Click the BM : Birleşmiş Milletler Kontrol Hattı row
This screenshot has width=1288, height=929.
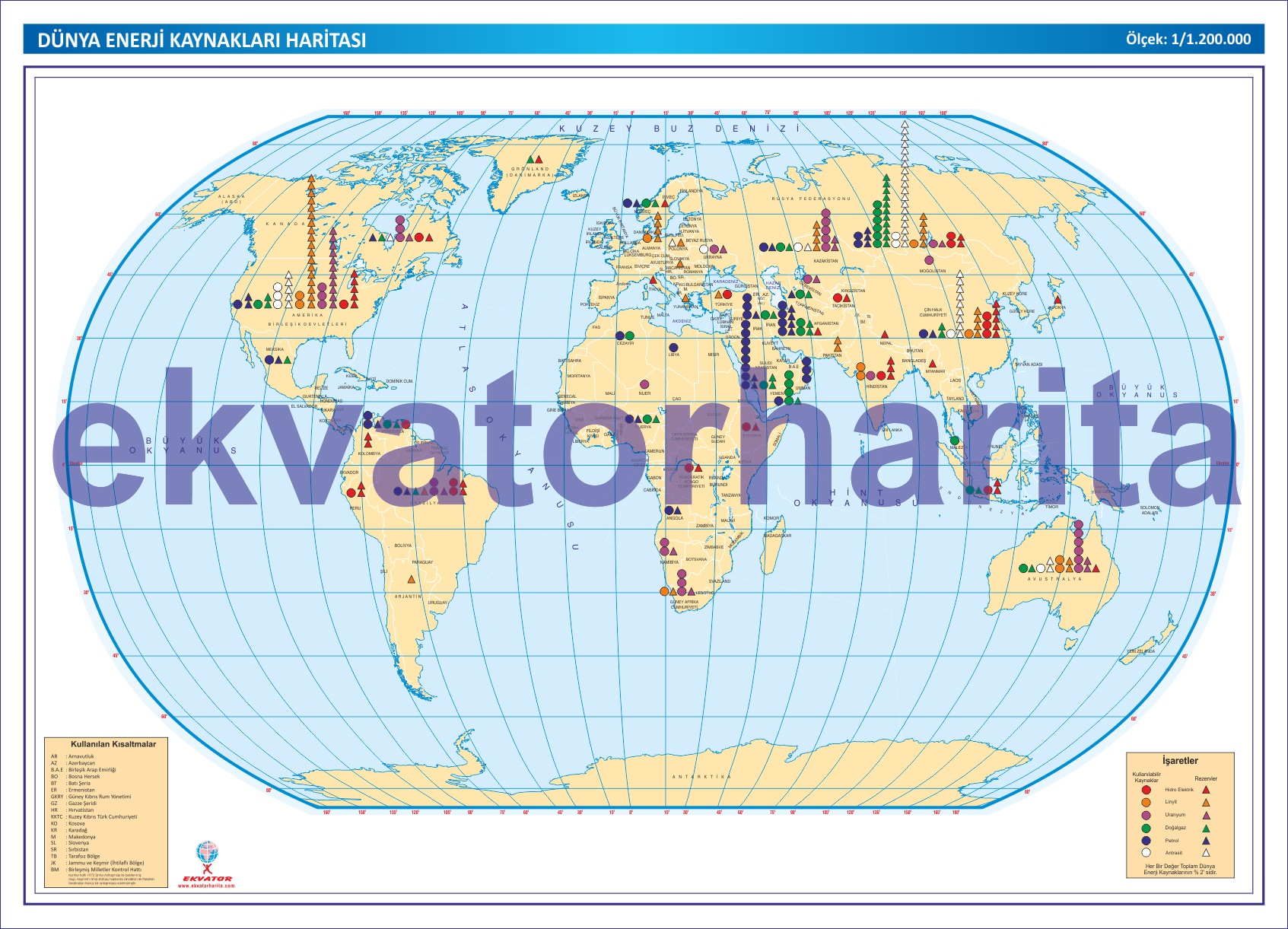coord(96,870)
